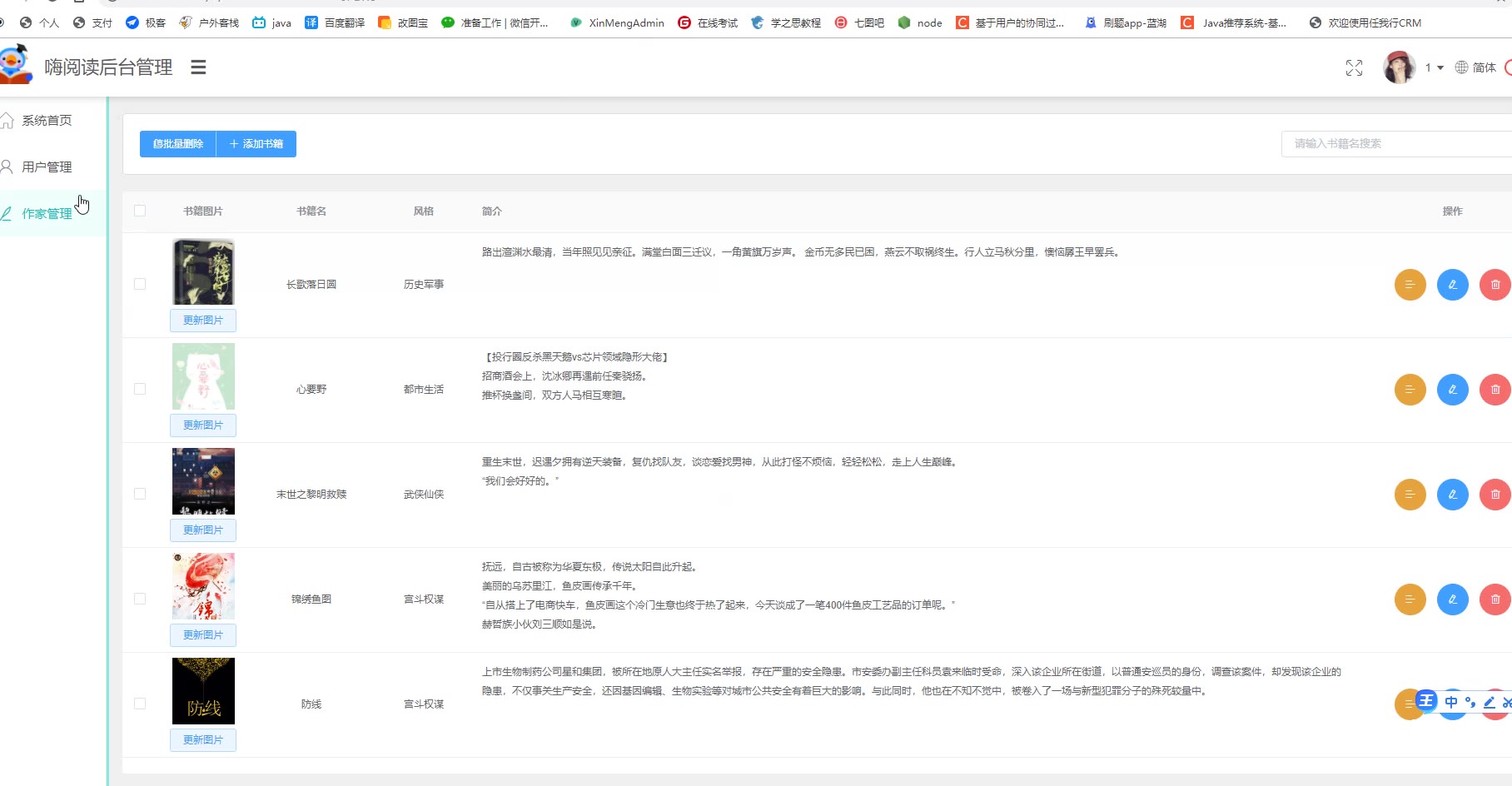
Task: Tick the checkbox for 心要野 row
Action: coord(140,389)
